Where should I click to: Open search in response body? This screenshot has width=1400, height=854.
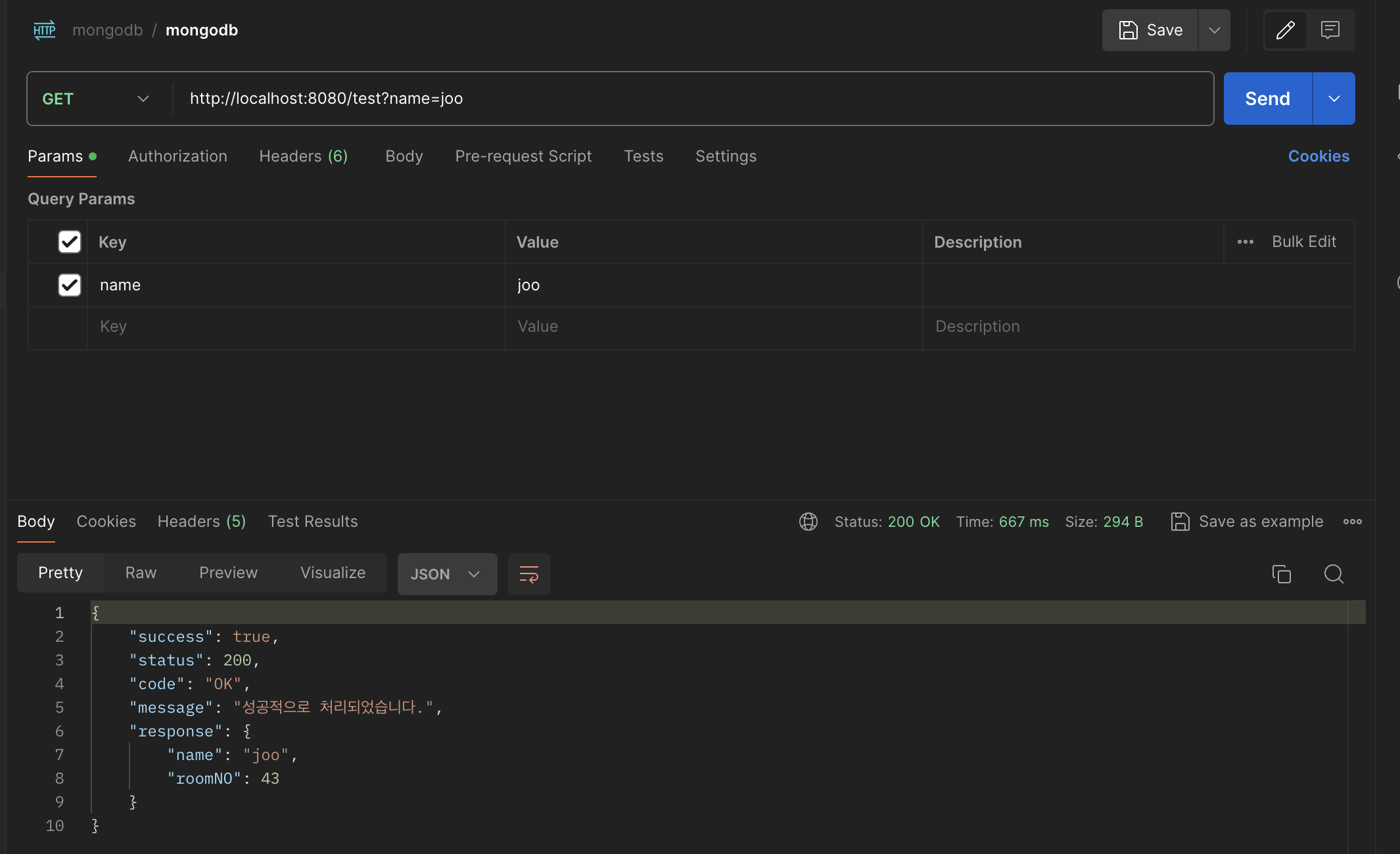[x=1334, y=574]
